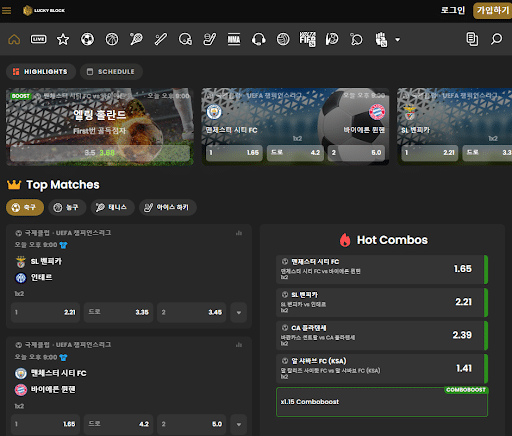Select the American football helmet icon
The image size is (512, 436).
click(x=185, y=39)
